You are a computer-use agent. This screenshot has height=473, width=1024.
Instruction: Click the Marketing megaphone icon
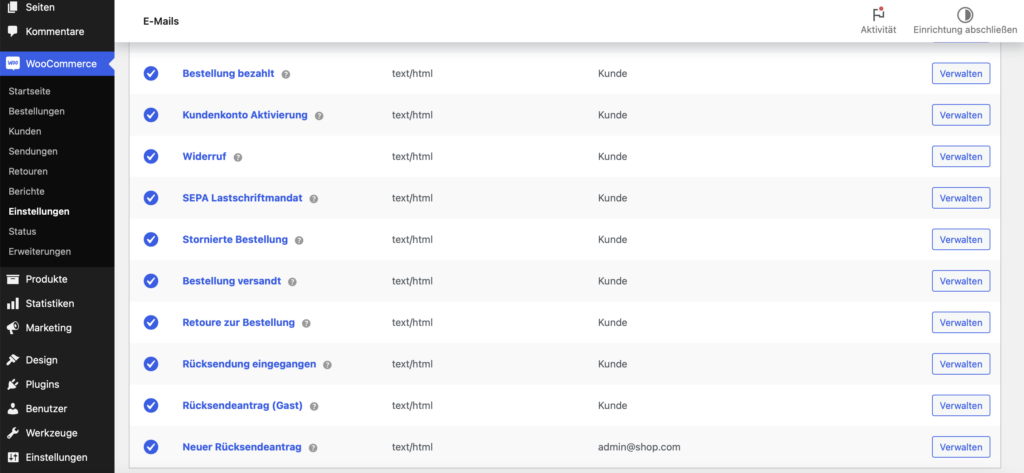tap(12, 328)
